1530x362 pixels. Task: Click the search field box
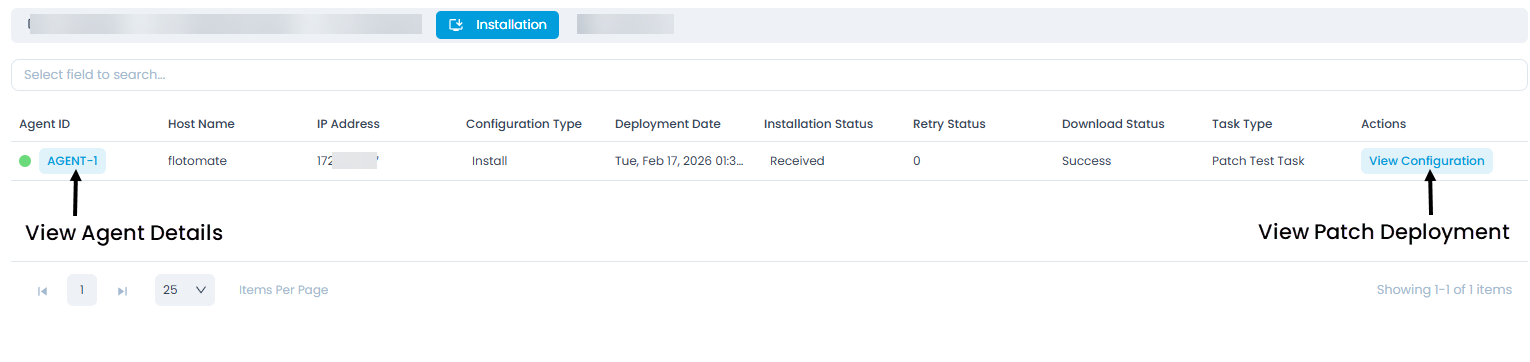pyautogui.click(x=769, y=75)
